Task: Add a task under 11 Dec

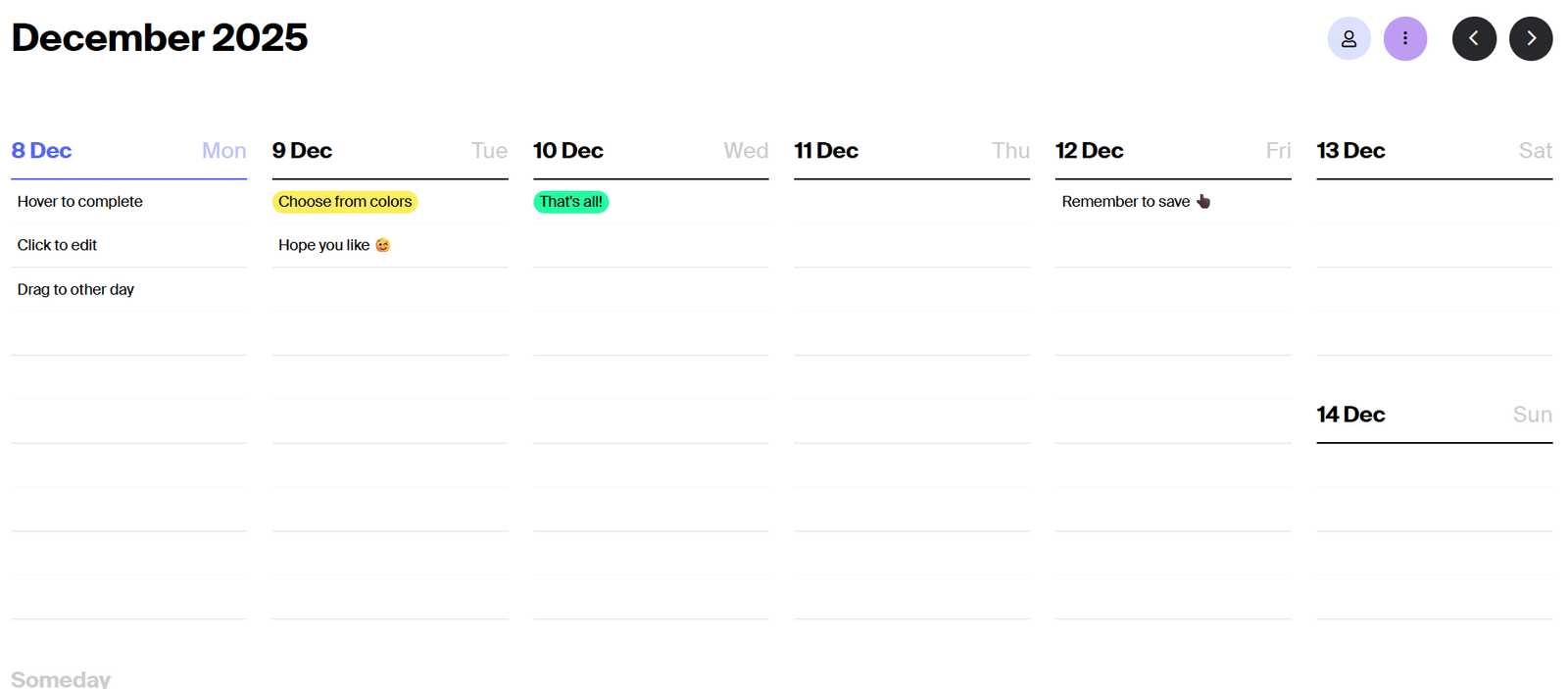Action: [911, 202]
